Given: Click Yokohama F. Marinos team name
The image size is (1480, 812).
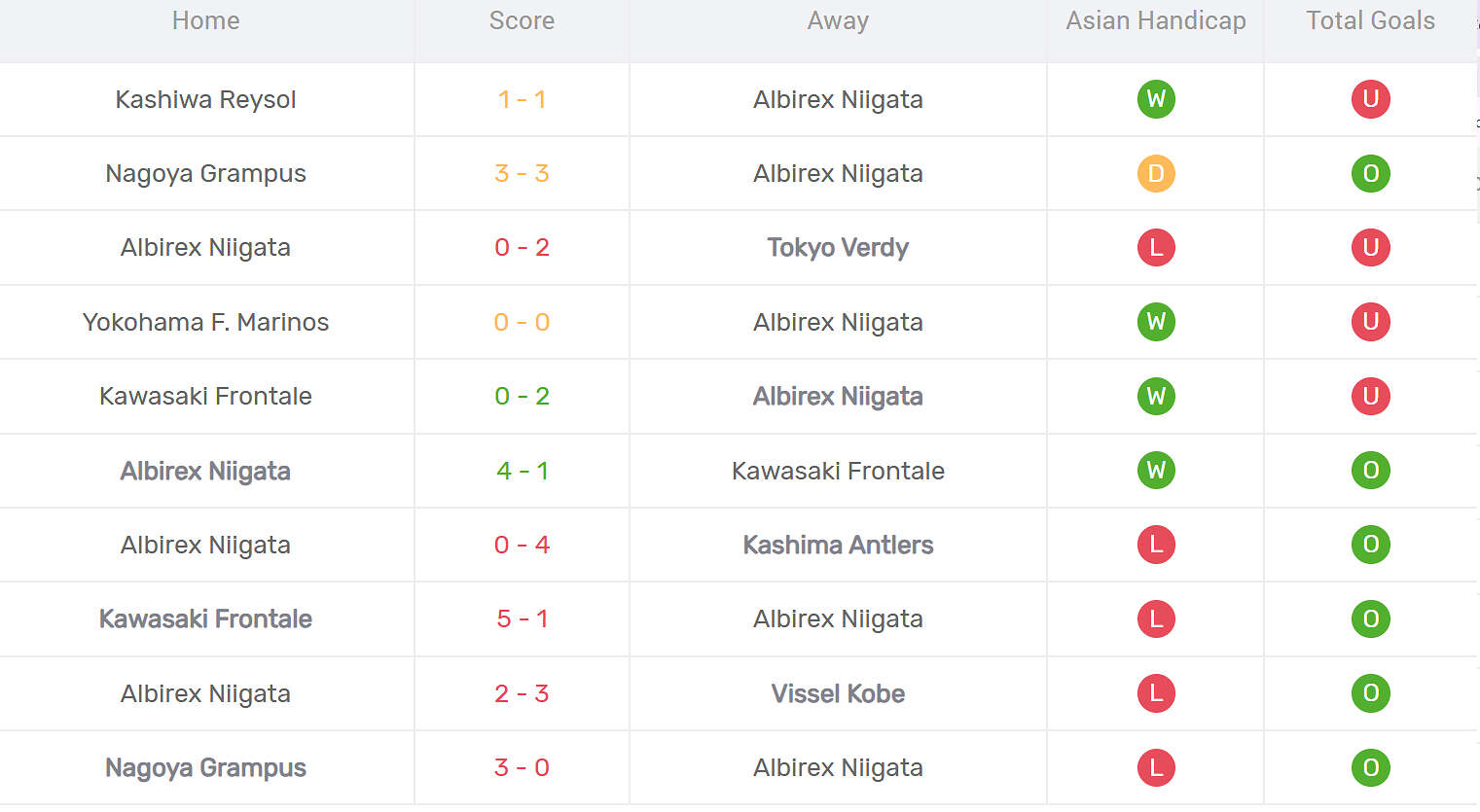Looking at the screenshot, I should point(205,322).
